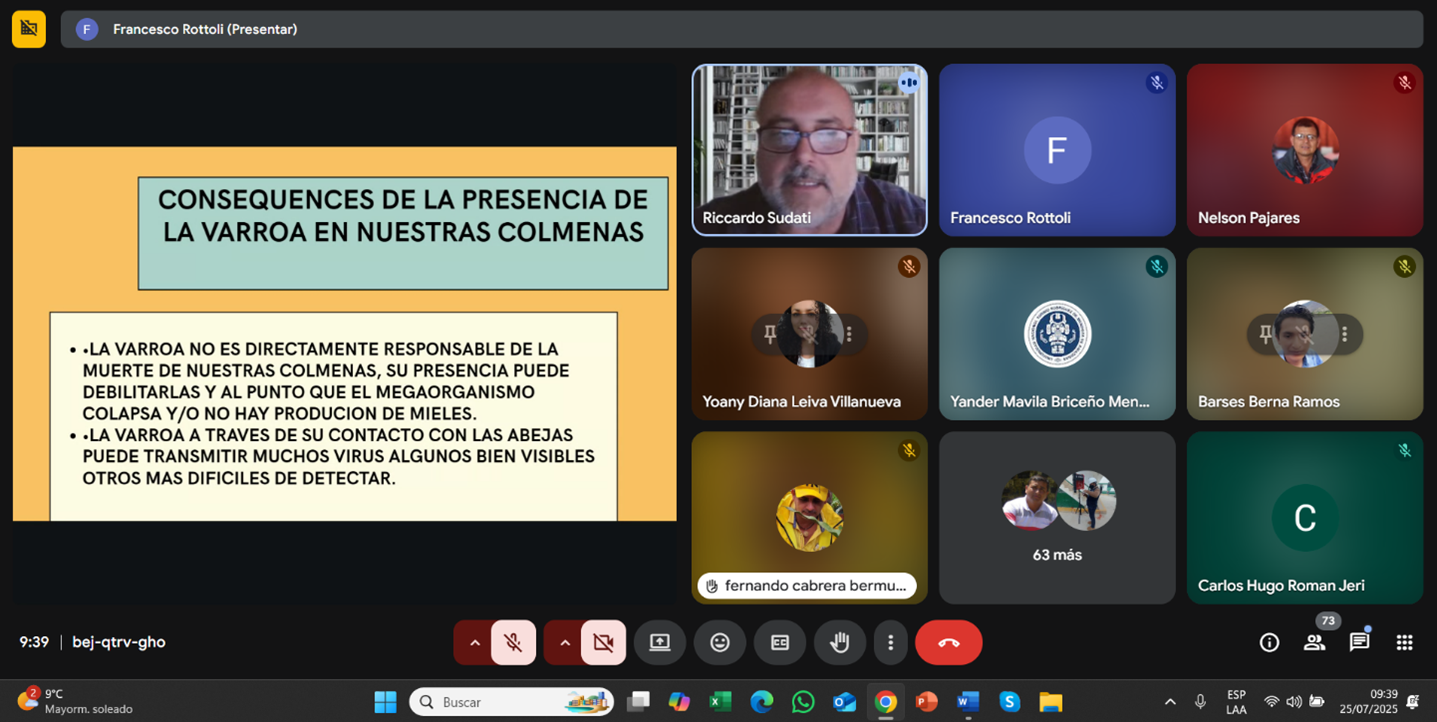Click the present screen icon
Image resolution: width=1437 pixels, height=722 pixels.
(x=660, y=642)
